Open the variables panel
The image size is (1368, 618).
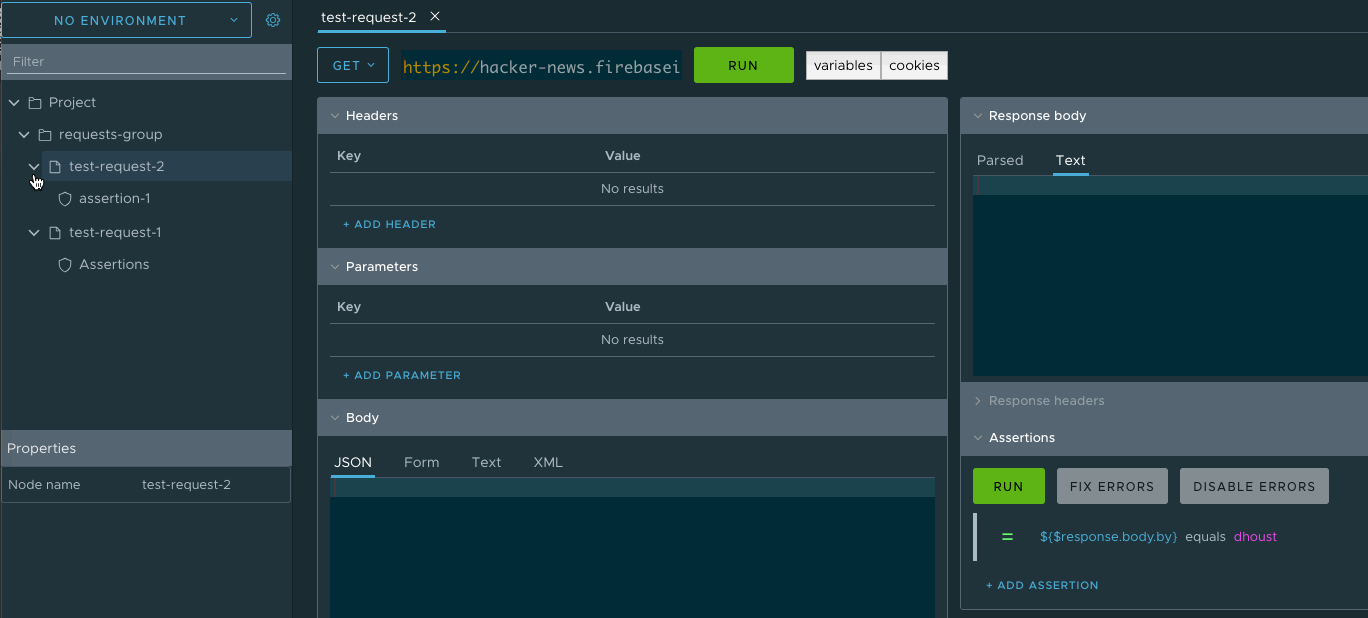tap(843, 66)
